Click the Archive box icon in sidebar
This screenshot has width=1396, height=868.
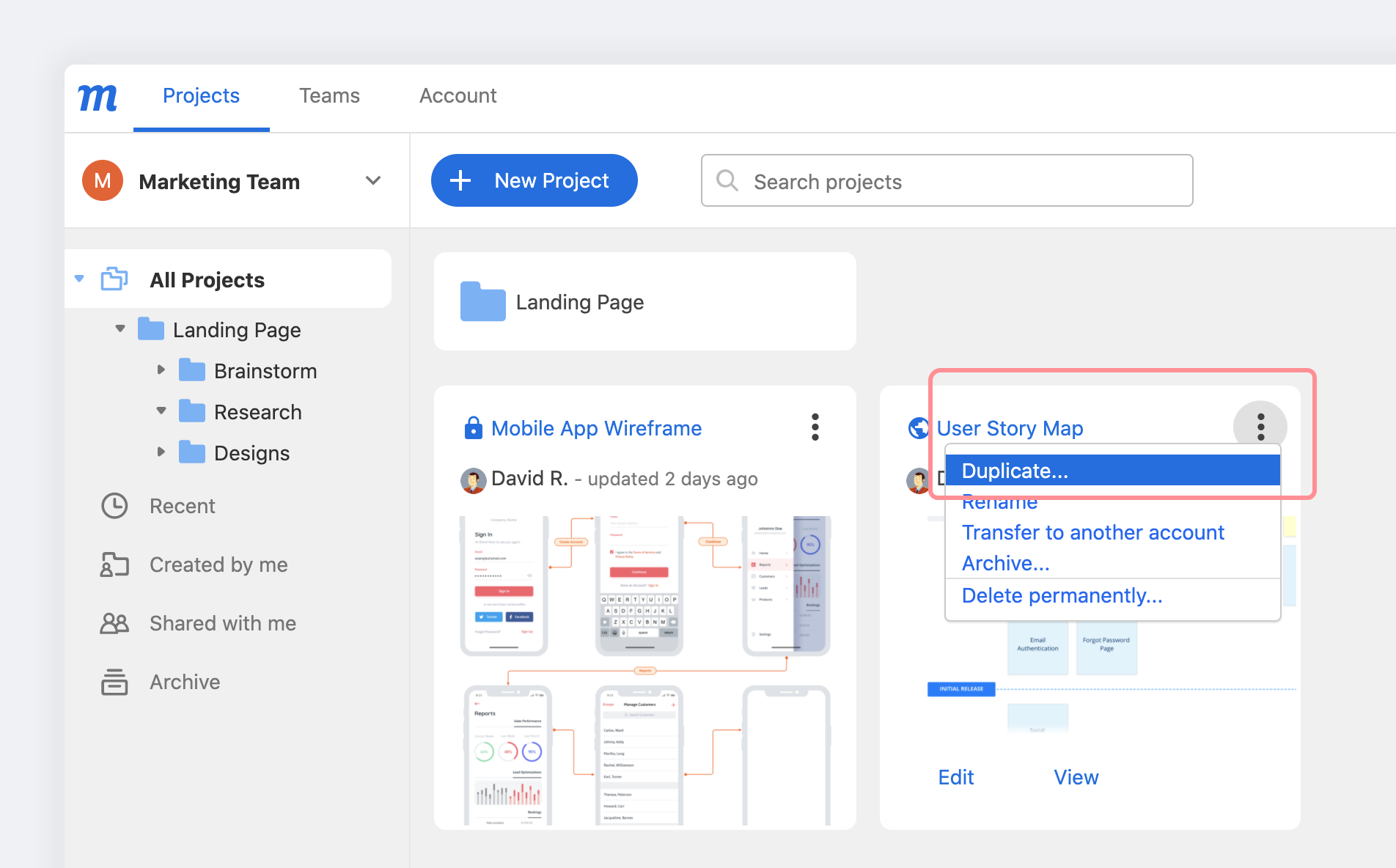(114, 682)
